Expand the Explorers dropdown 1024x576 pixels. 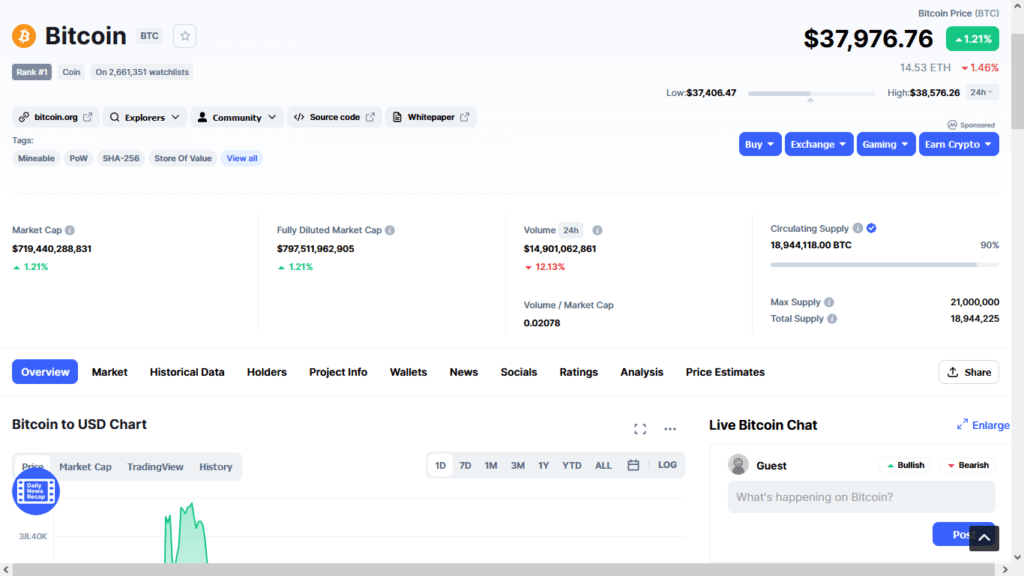click(145, 117)
